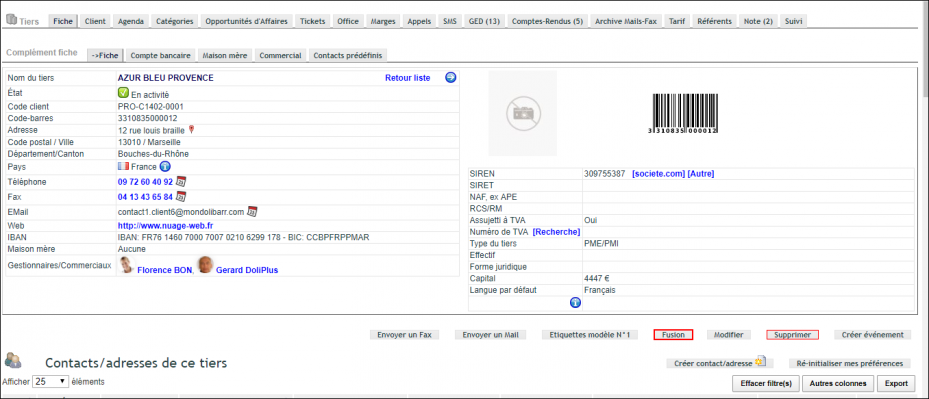Click the barcode image 3310835000012
This screenshot has width=929, height=399.
coord(683,113)
